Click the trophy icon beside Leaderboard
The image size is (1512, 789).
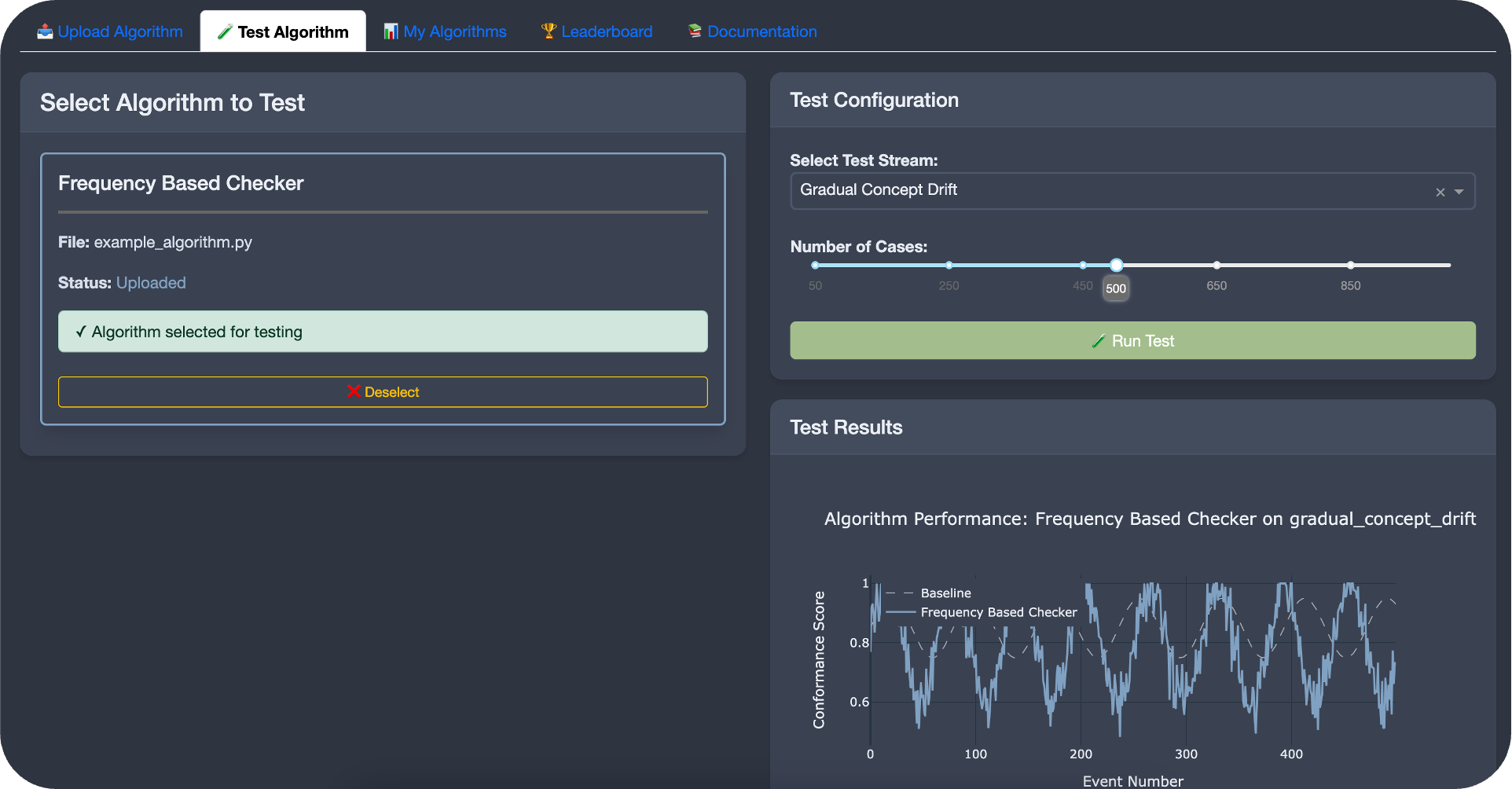coord(549,31)
